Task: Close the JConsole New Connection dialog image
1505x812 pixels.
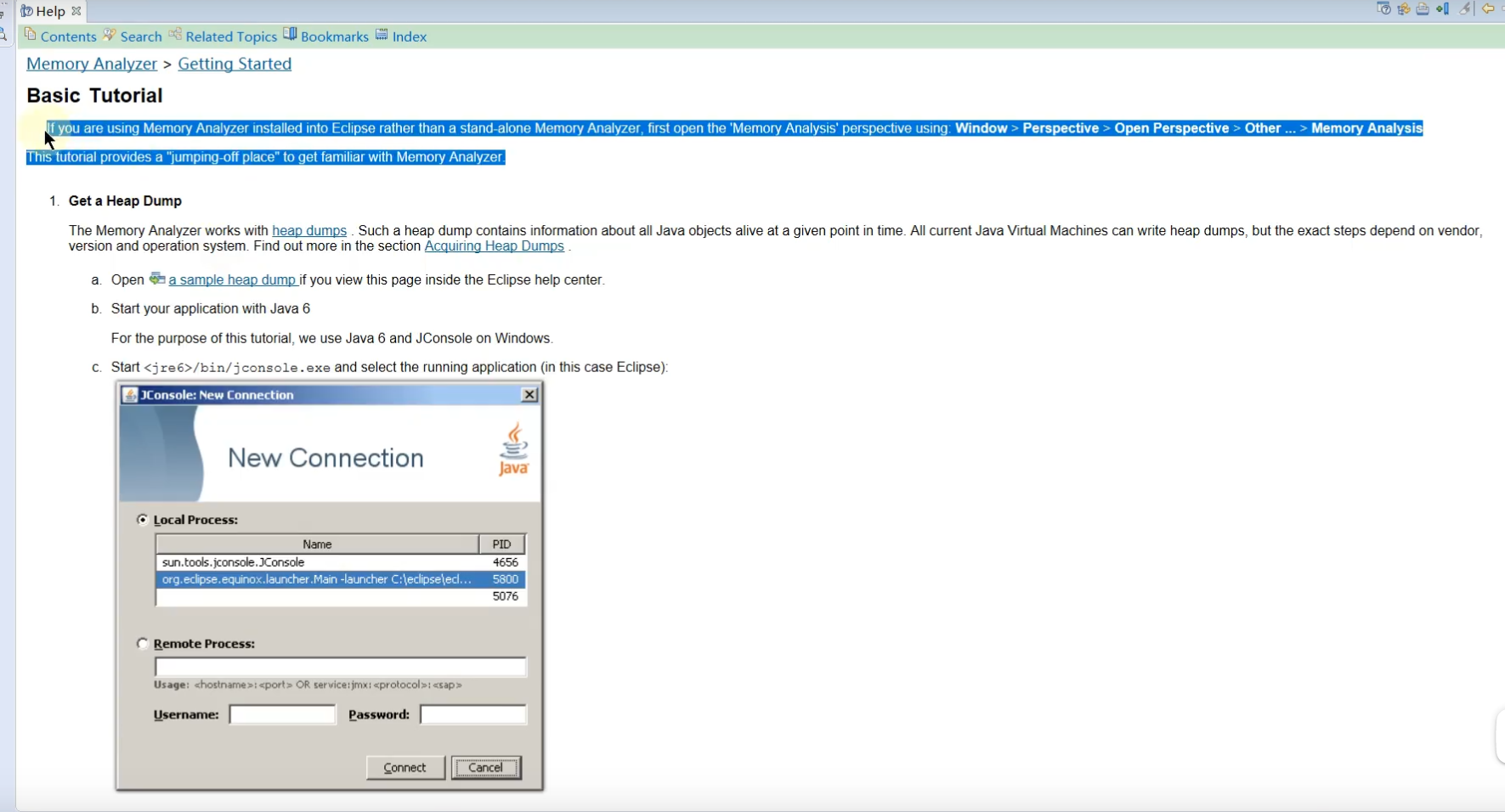Action: (529, 395)
